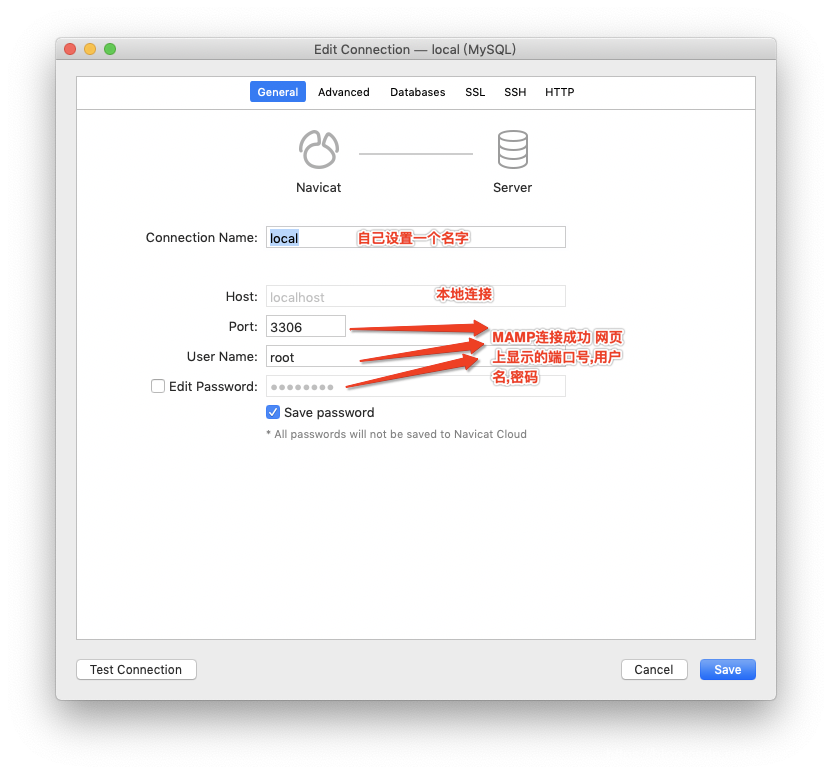The image size is (832, 774).
Task: Click the Navicat label under the logo
Action: tap(318, 187)
